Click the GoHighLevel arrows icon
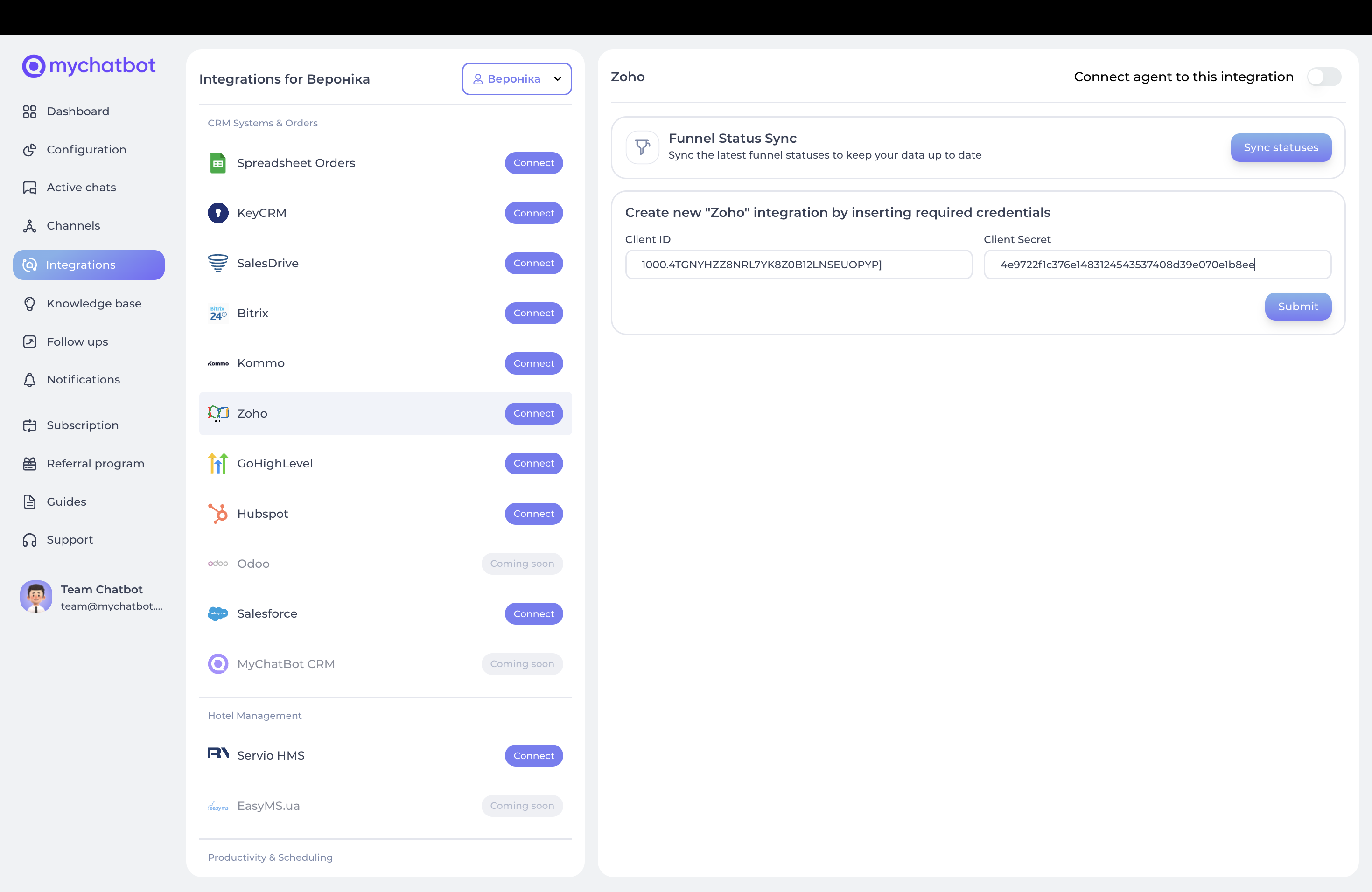The height and width of the screenshot is (892, 1372). 218,463
